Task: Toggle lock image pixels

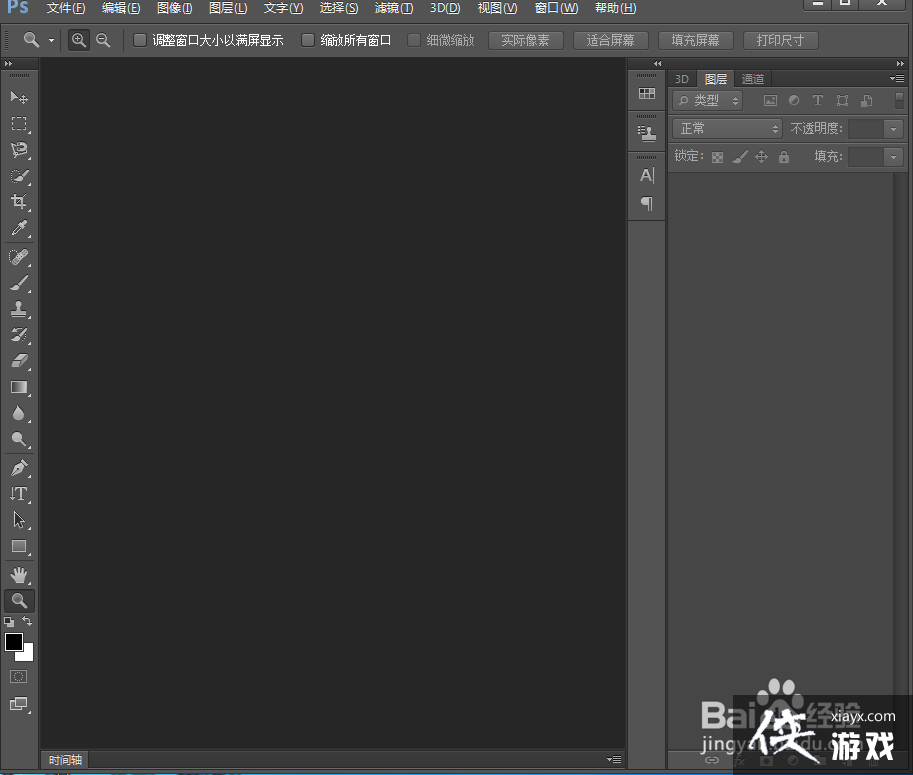Action: coord(739,157)
